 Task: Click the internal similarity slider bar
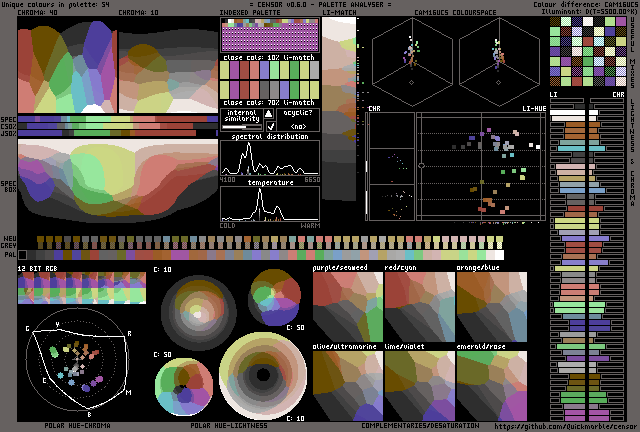coord(241,126)
